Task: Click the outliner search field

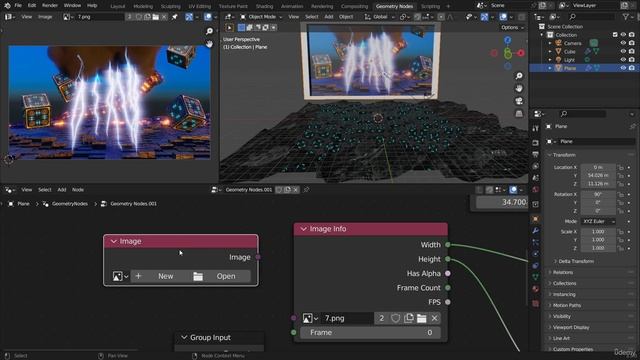Action: click(591, 17)
